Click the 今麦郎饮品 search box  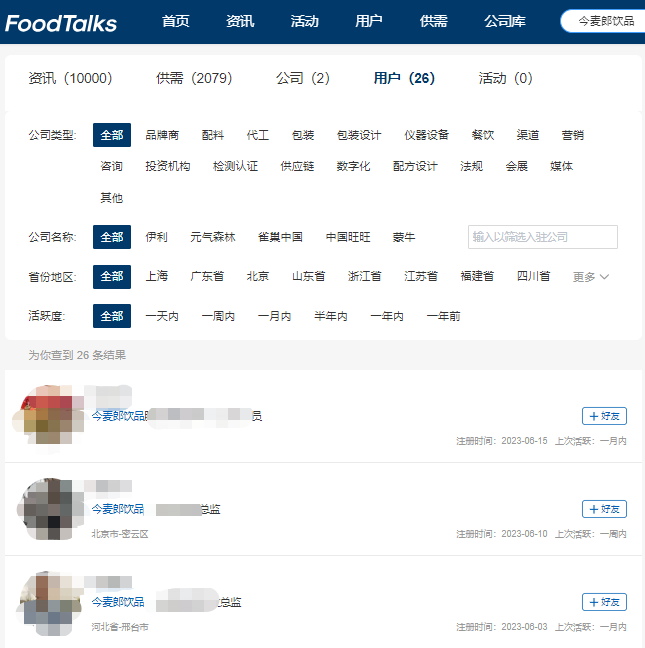(603, 21)
